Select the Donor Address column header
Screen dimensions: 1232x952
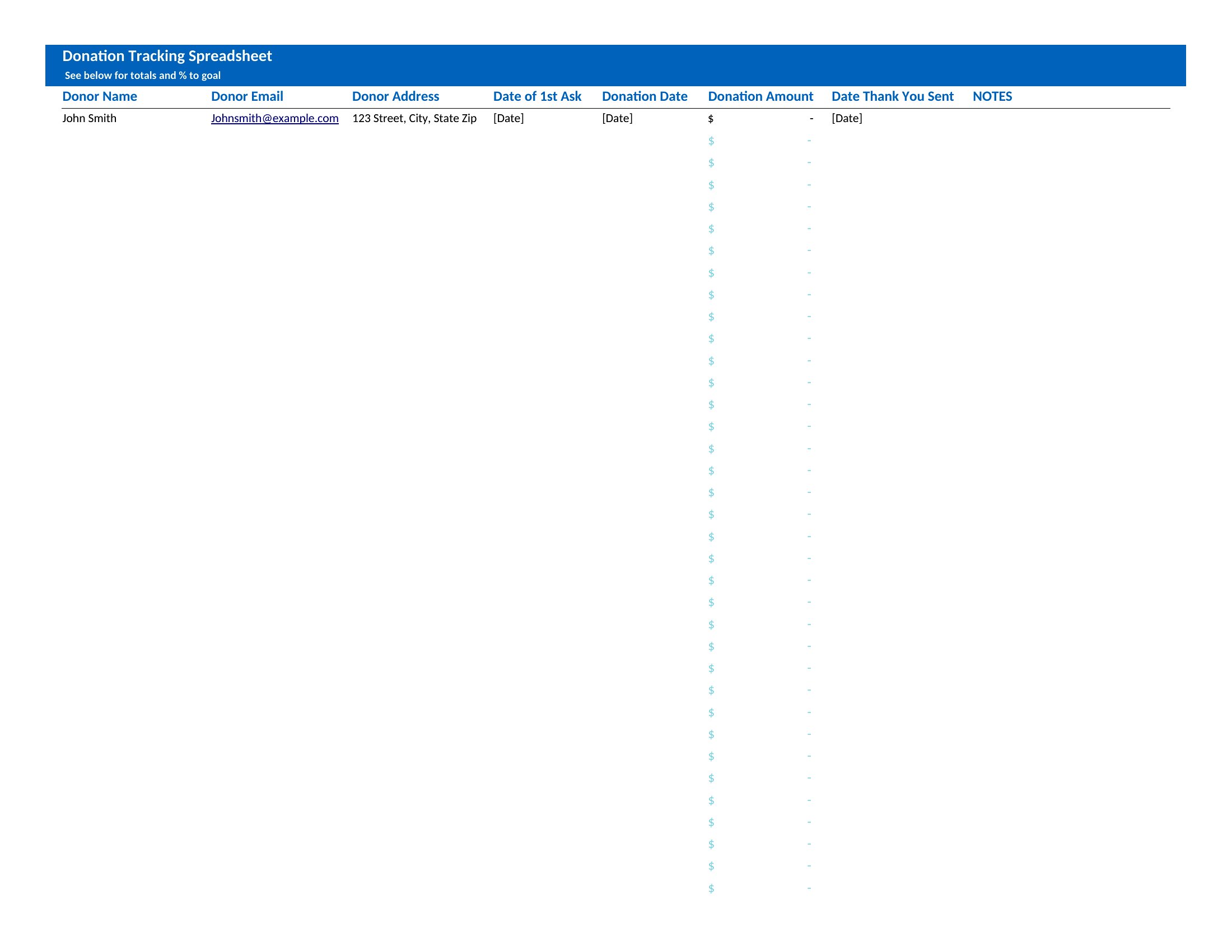click(x=395, y=96)
